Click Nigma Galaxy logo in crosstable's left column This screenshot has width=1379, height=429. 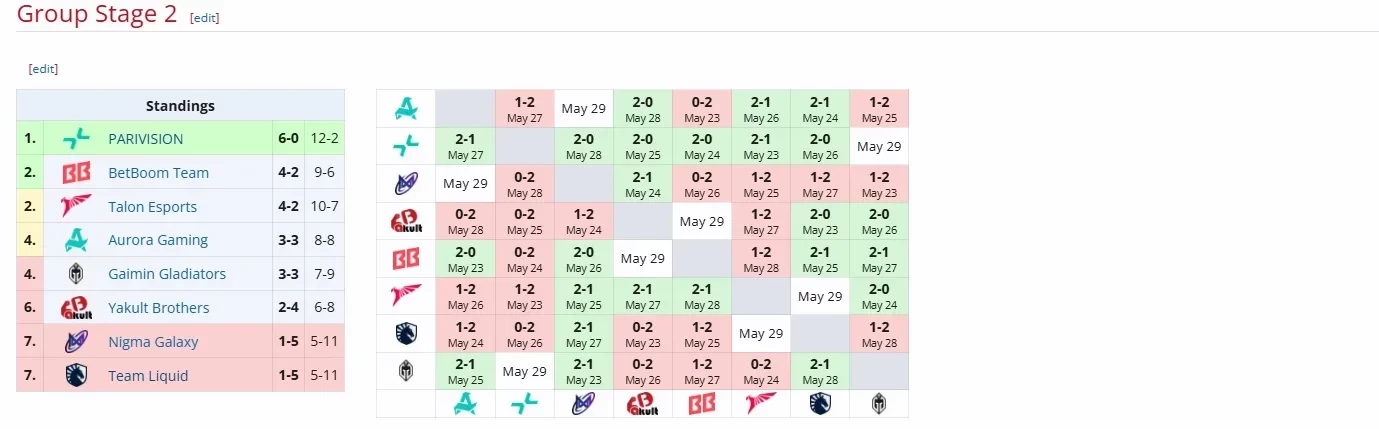pos(406,183)
